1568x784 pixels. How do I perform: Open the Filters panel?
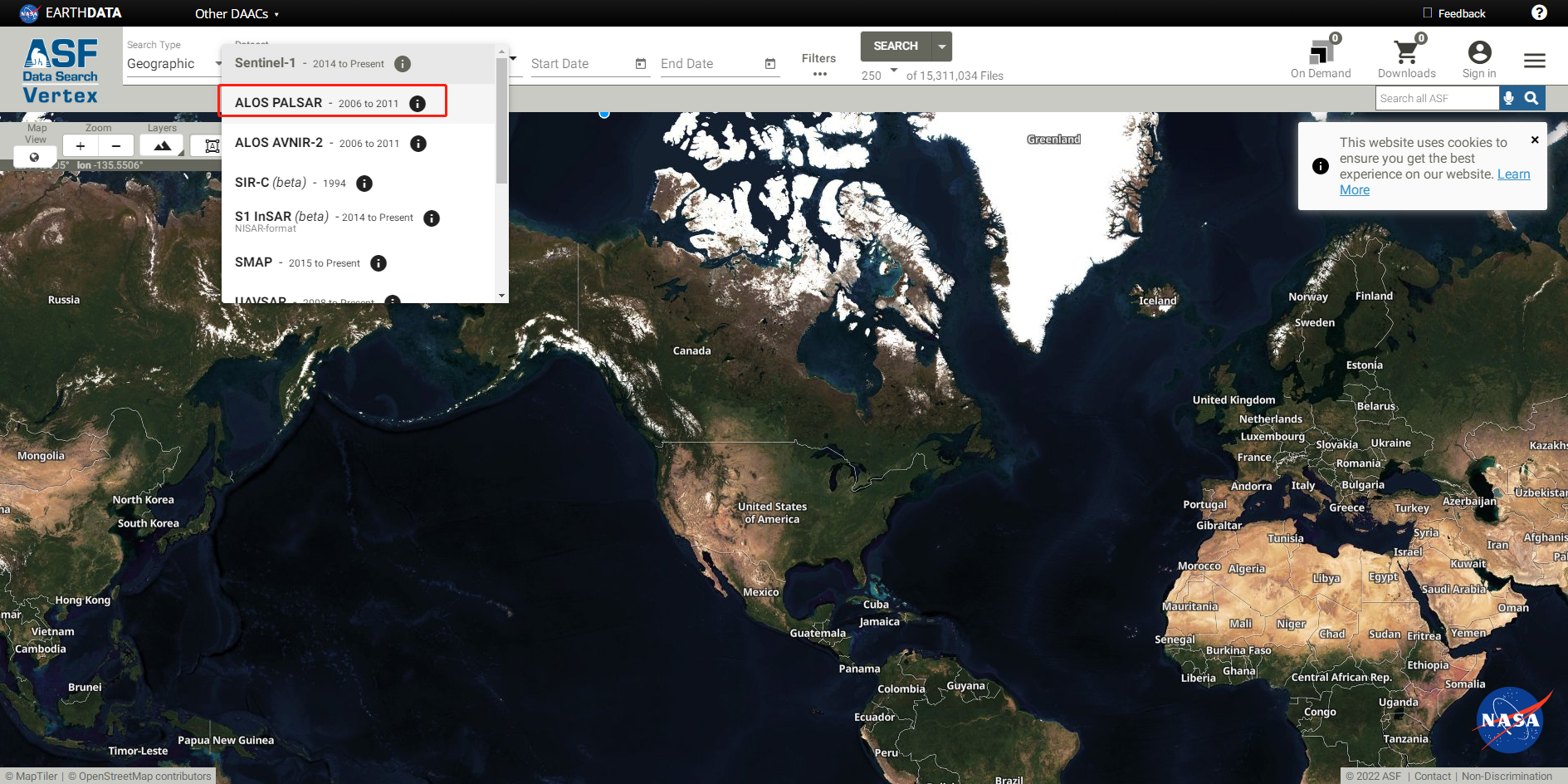coord(819,64)
